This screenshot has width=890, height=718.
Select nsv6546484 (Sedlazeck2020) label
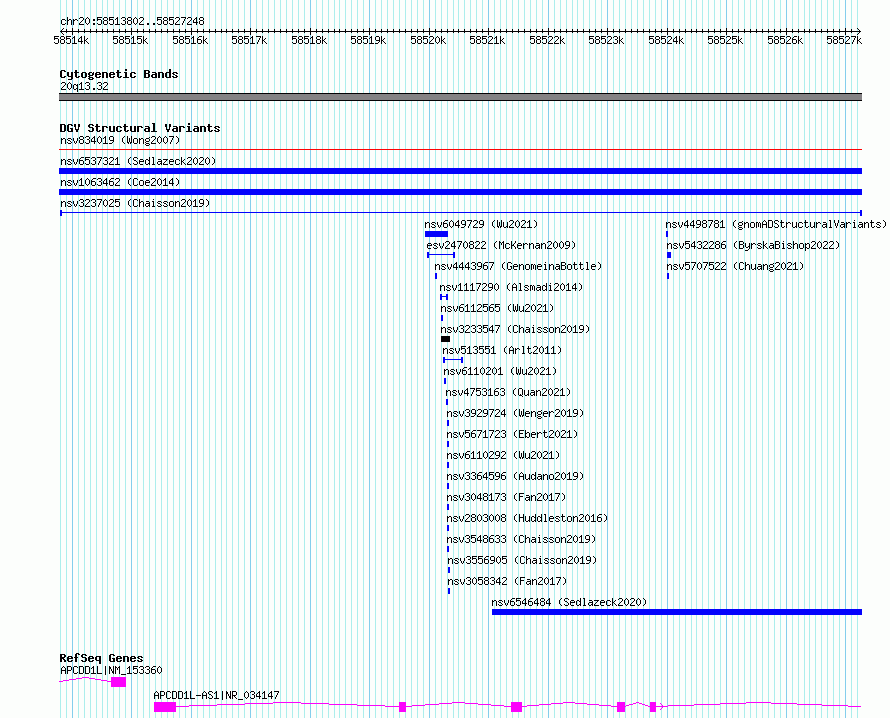(x=569, y=602)
